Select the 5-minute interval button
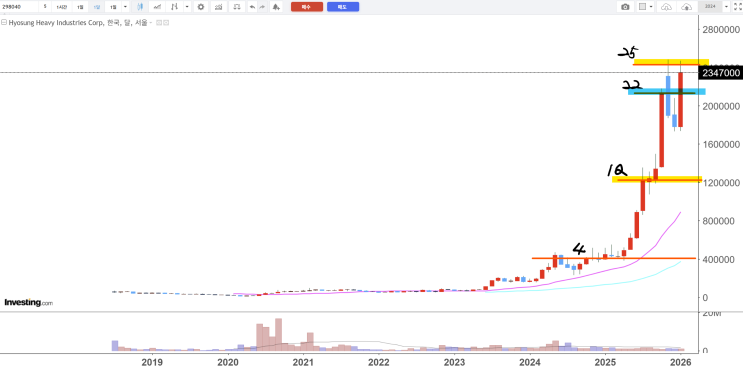This screenshot has height=368, width=743. [45, 7]
